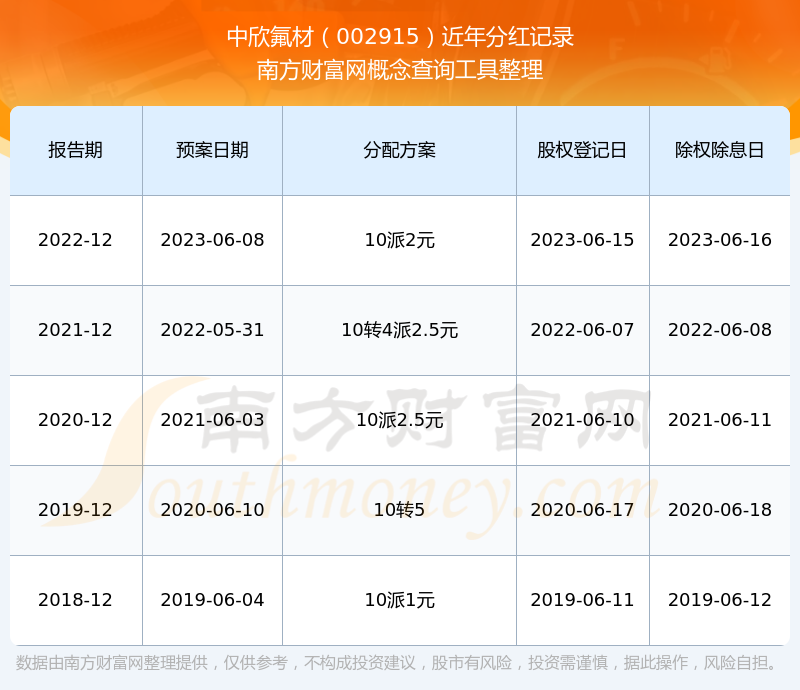Select the 10派2.5元 distribution cell
800x690 pixels.
pos(399,420)
